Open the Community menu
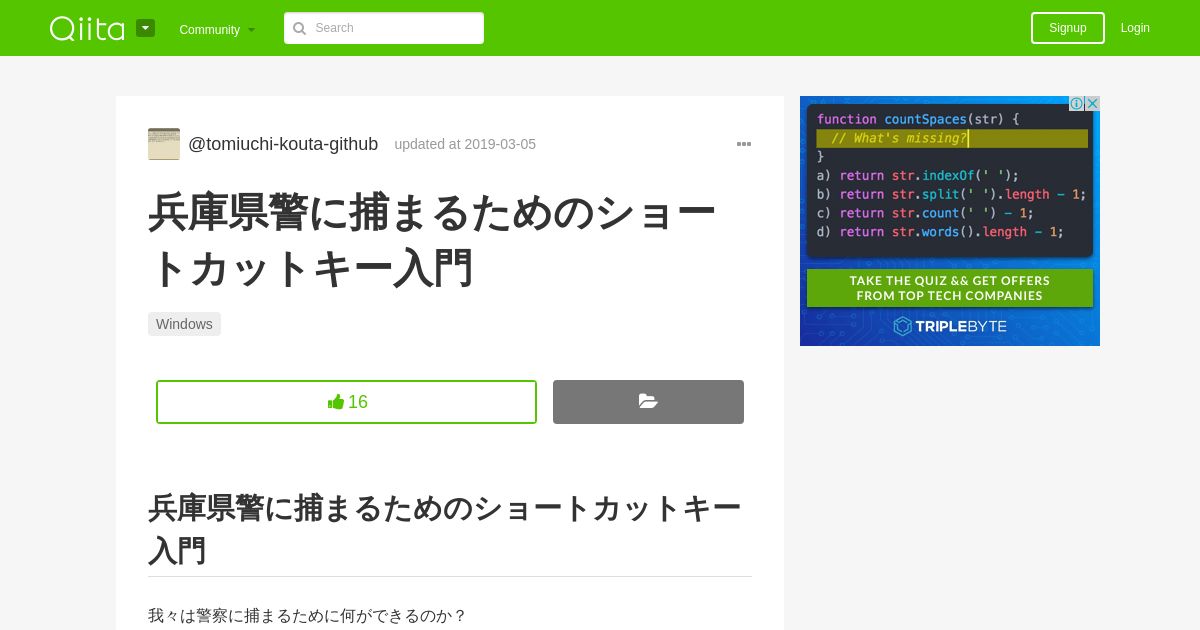 coord(217,29)
